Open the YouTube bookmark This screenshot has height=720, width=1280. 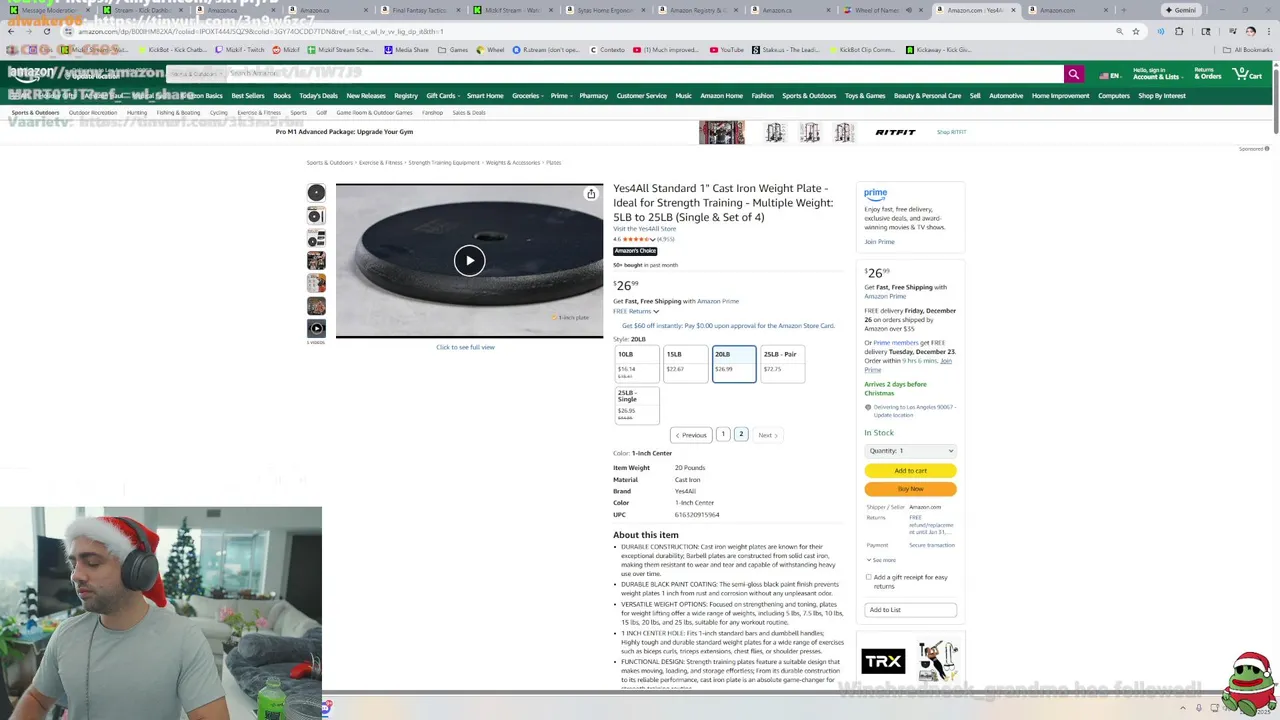coord(727,49)
